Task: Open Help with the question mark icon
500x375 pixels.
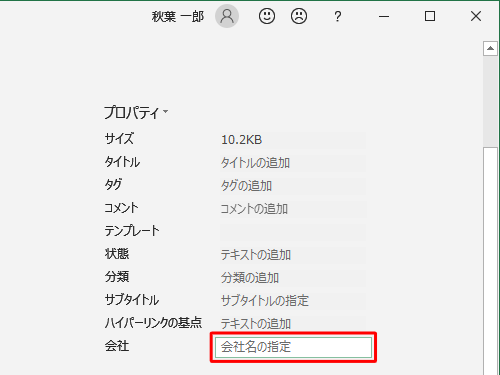Action: tap(338, 16)
